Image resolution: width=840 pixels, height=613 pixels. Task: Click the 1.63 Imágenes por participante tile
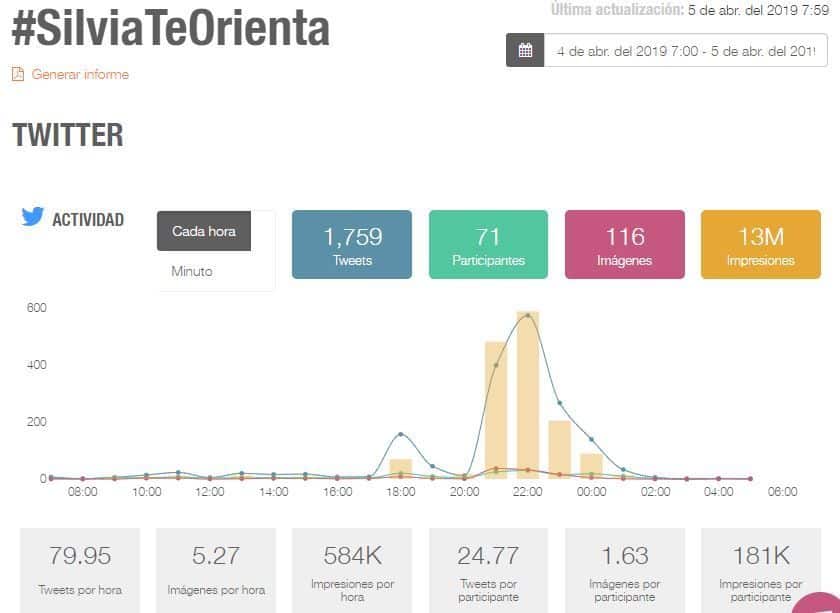coord(625,570)
